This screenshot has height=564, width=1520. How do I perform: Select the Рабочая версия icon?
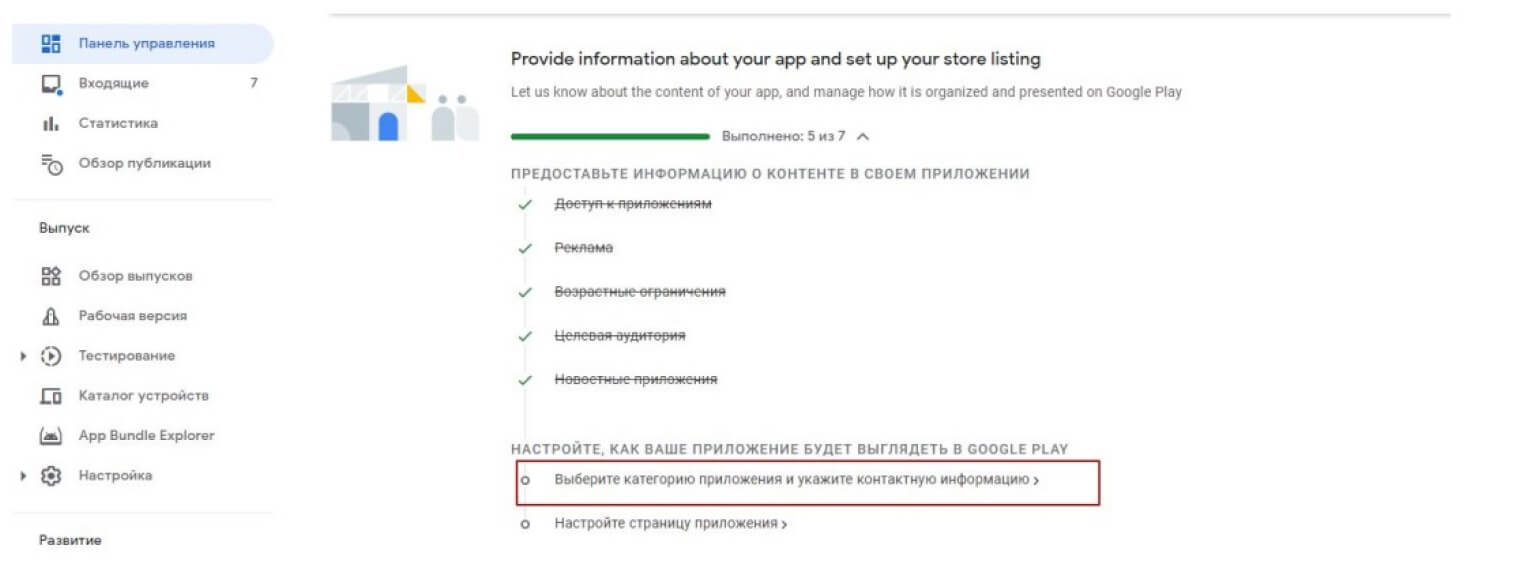pos(51,316)
